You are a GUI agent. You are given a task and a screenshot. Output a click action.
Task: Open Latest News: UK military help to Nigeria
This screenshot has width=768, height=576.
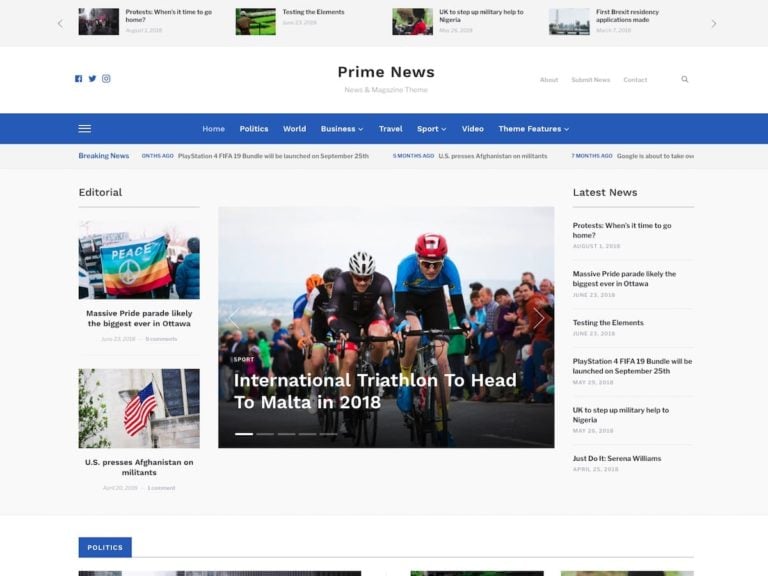click(x=621, y=415)
